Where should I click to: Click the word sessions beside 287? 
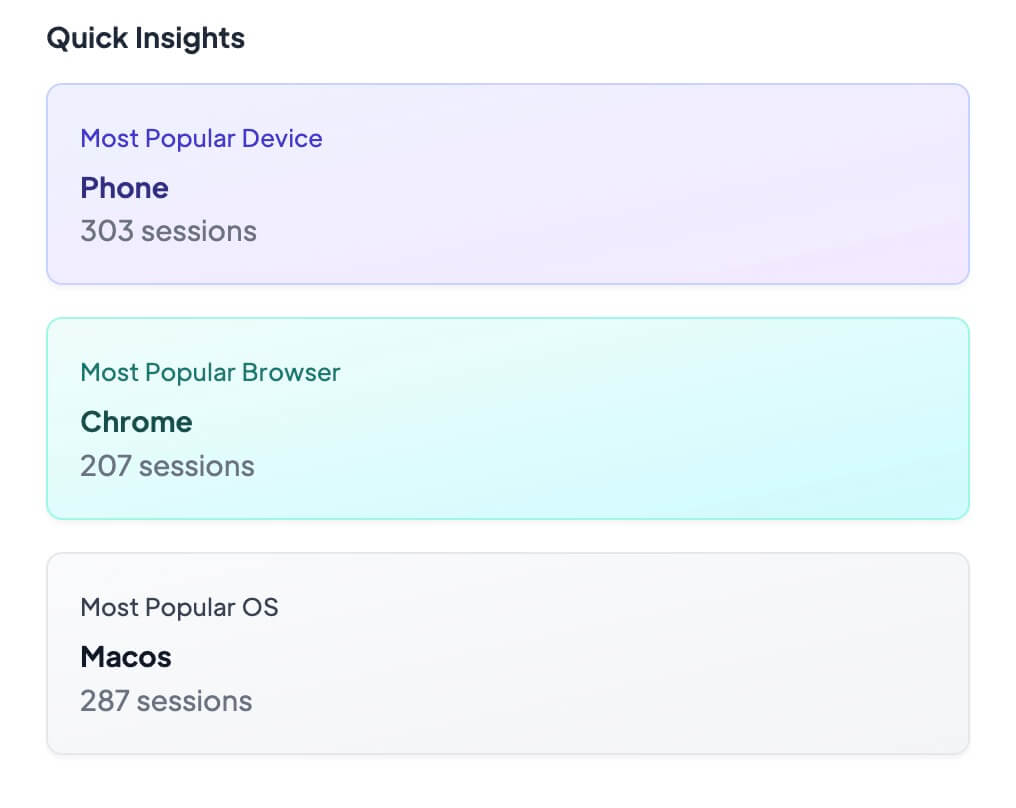(x=195, y=701)
